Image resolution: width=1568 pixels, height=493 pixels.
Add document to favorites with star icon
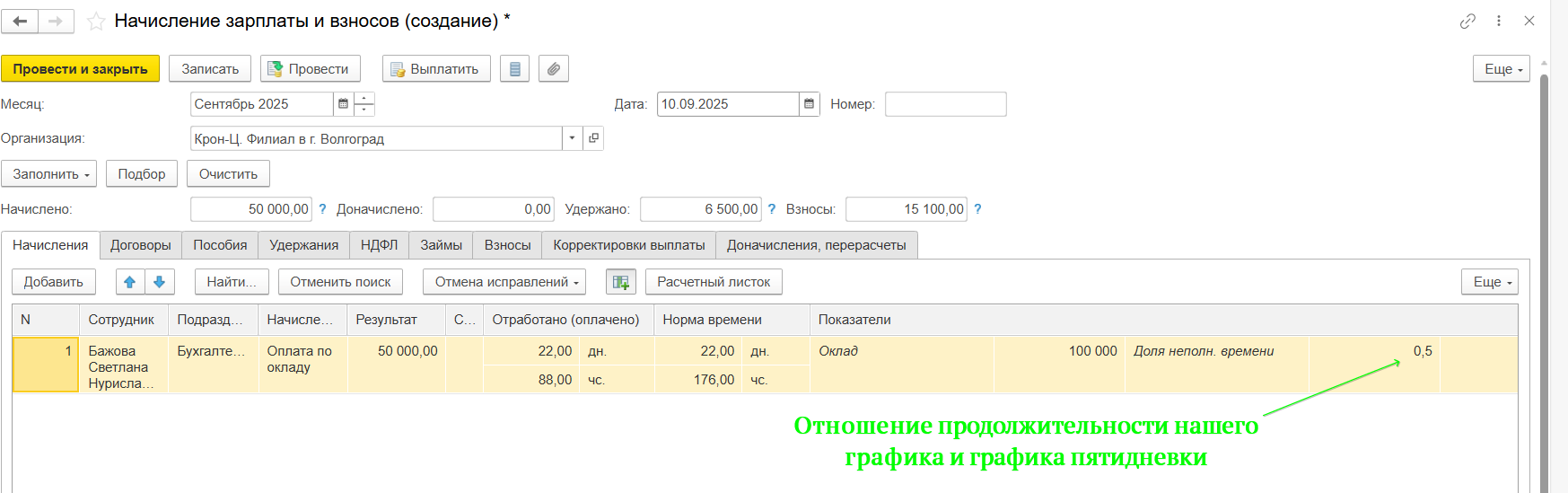95,22
